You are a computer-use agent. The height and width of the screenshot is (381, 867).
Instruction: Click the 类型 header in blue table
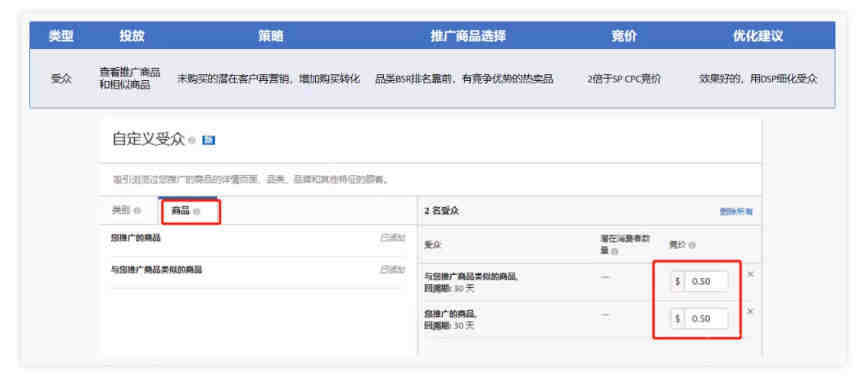pyautogui.click(x=61, y=36)
